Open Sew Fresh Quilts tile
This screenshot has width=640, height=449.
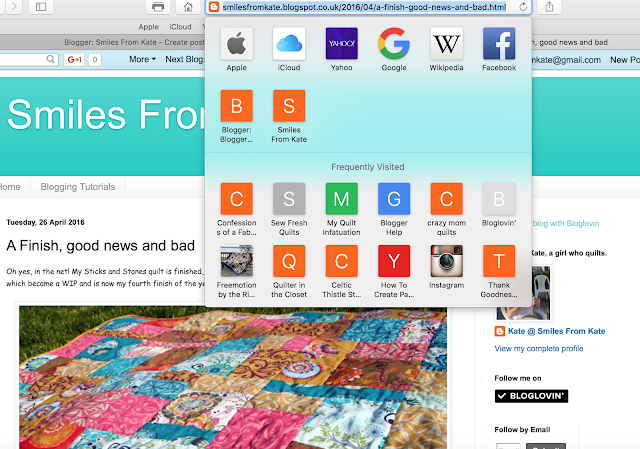tap(289, 199)
